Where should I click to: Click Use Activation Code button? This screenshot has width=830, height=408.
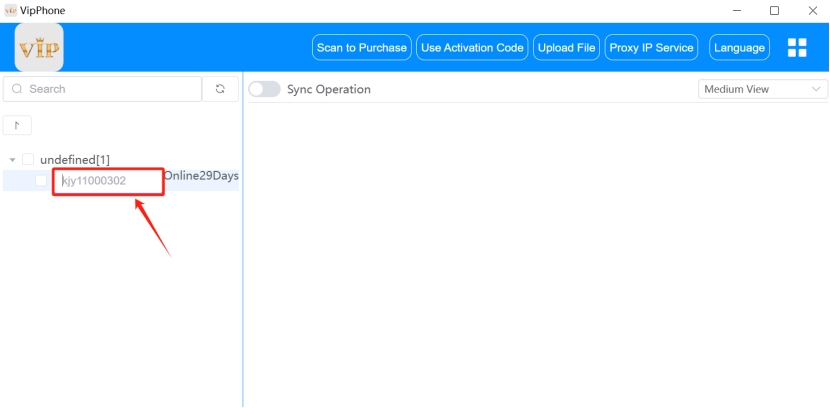[472, 48]
